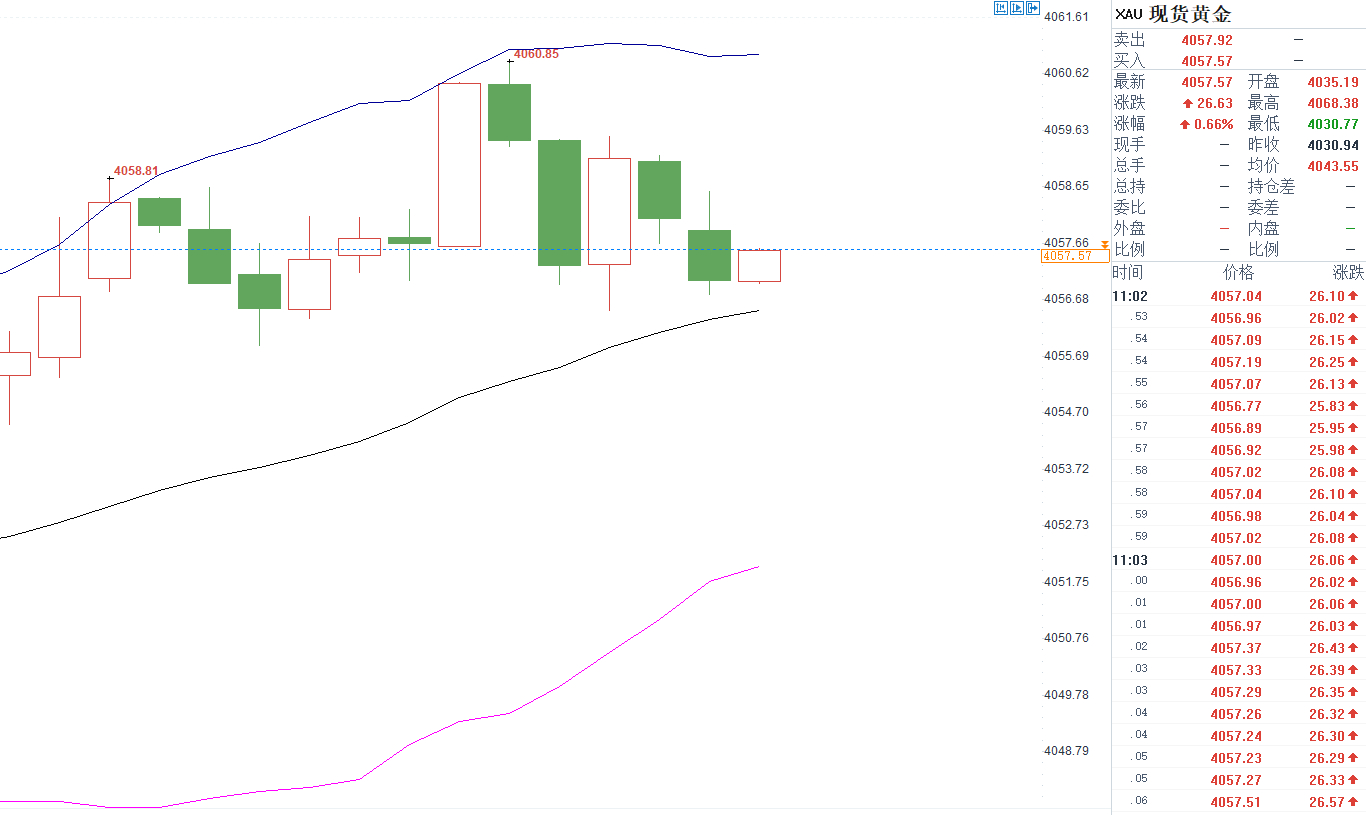Click the tick change value 26.57
The image size is (1366, 815).
tap(1327, 802)
